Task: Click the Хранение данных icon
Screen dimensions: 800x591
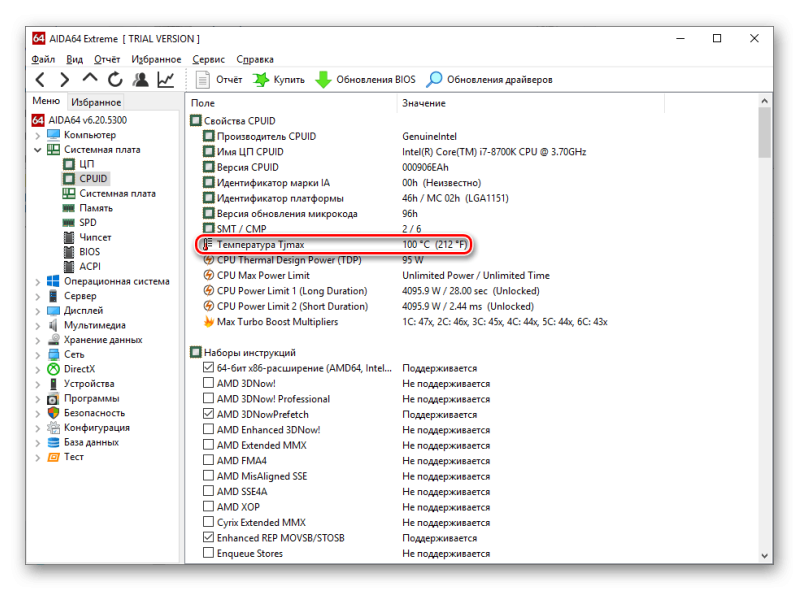Action: [x=53, y=340]
